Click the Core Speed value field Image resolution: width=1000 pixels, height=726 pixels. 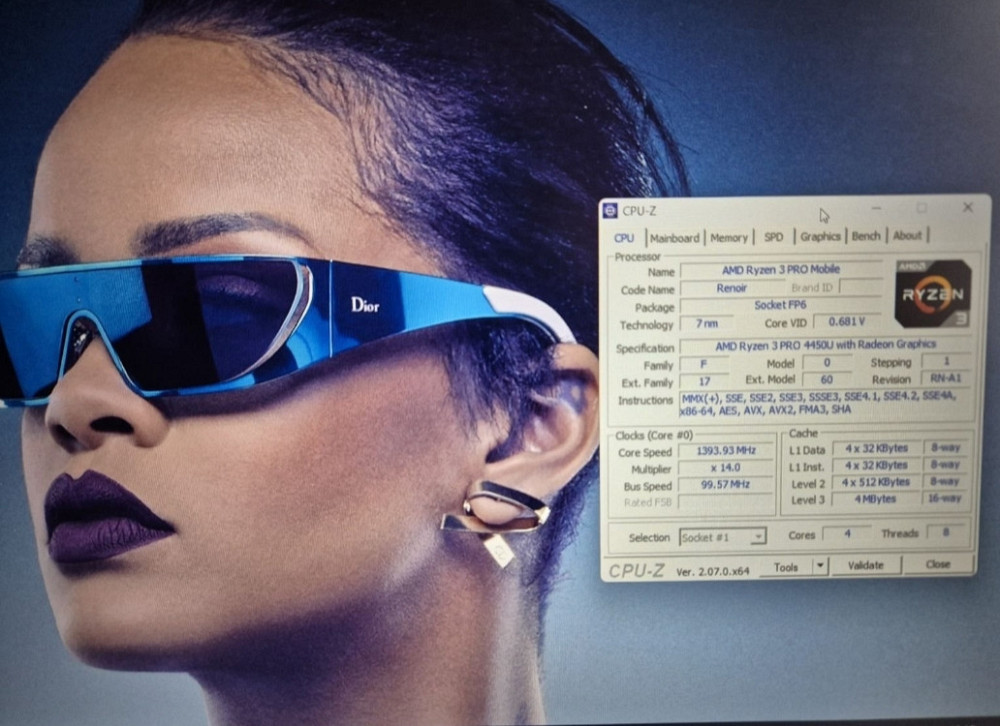[727, 452]
